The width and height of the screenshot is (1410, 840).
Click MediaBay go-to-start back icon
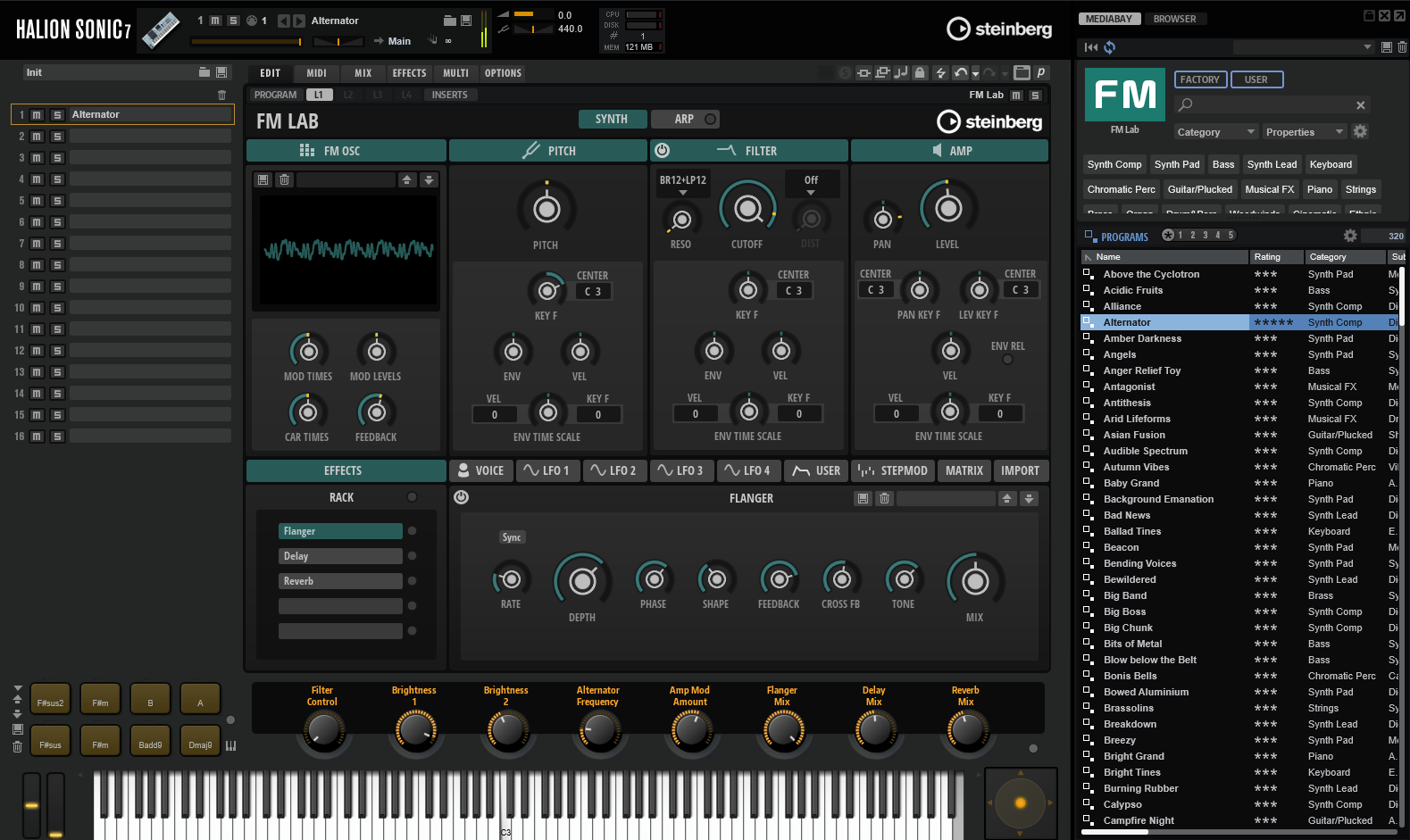pos(1091,47)
